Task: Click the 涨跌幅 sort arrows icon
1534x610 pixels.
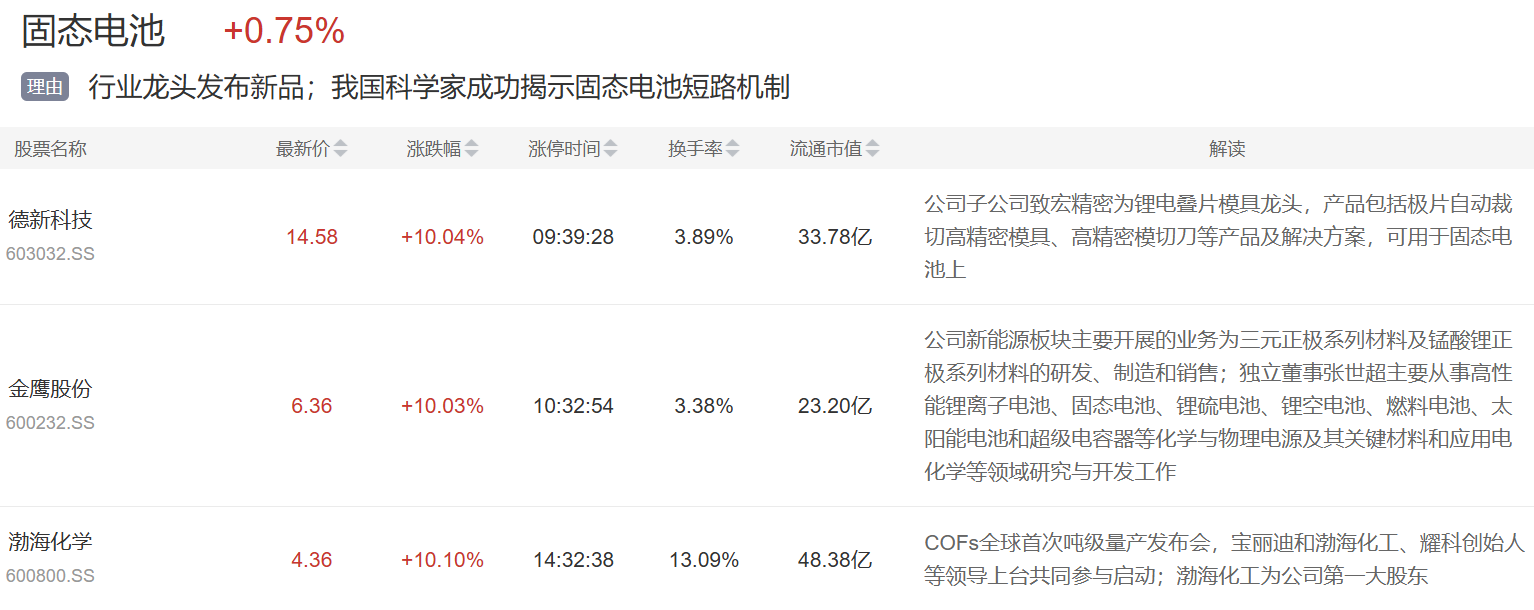Action: (x=472, y=149)
